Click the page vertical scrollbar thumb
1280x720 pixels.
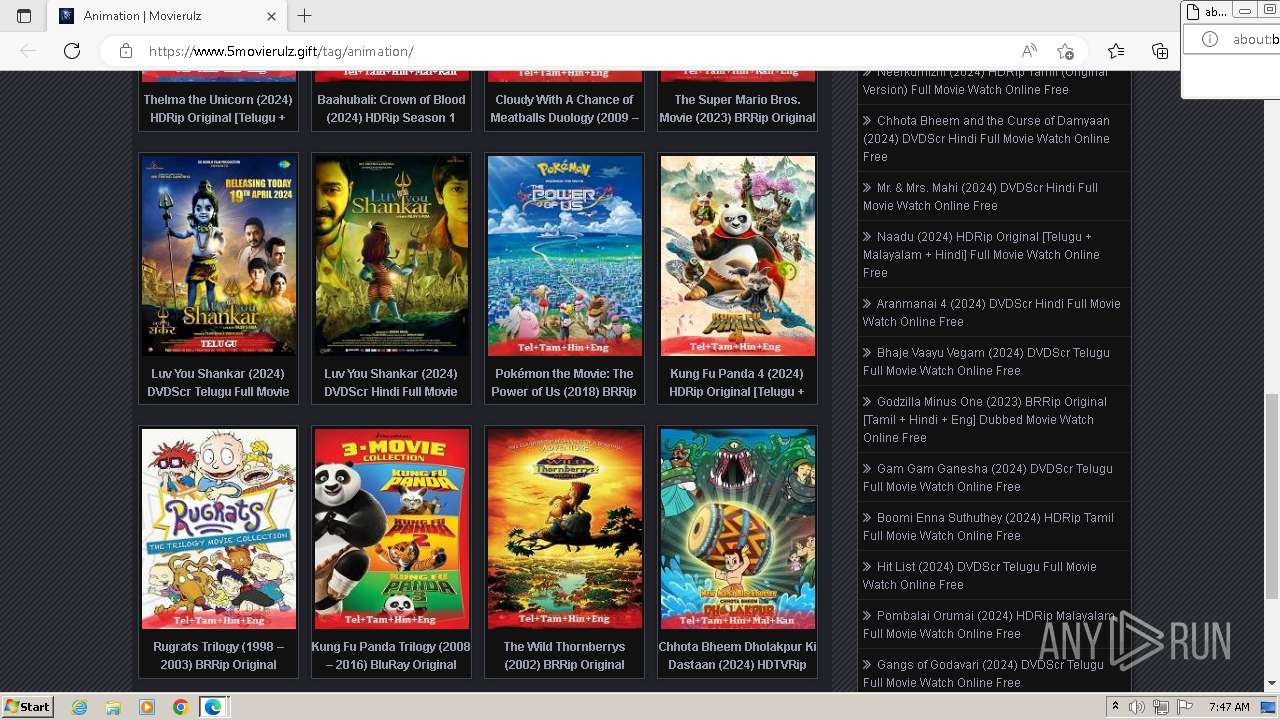pyautogui.click(x=1272, y=495)
